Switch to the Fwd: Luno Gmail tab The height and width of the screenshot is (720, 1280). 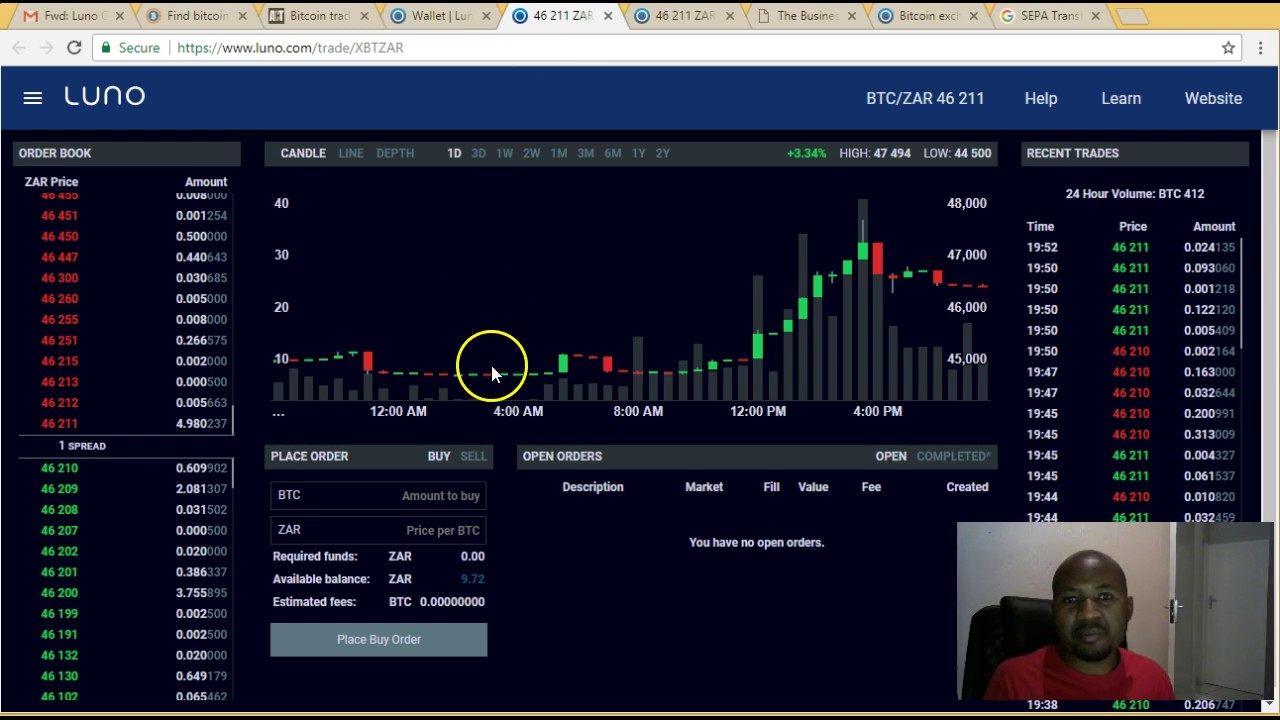(x=70, y=16)
